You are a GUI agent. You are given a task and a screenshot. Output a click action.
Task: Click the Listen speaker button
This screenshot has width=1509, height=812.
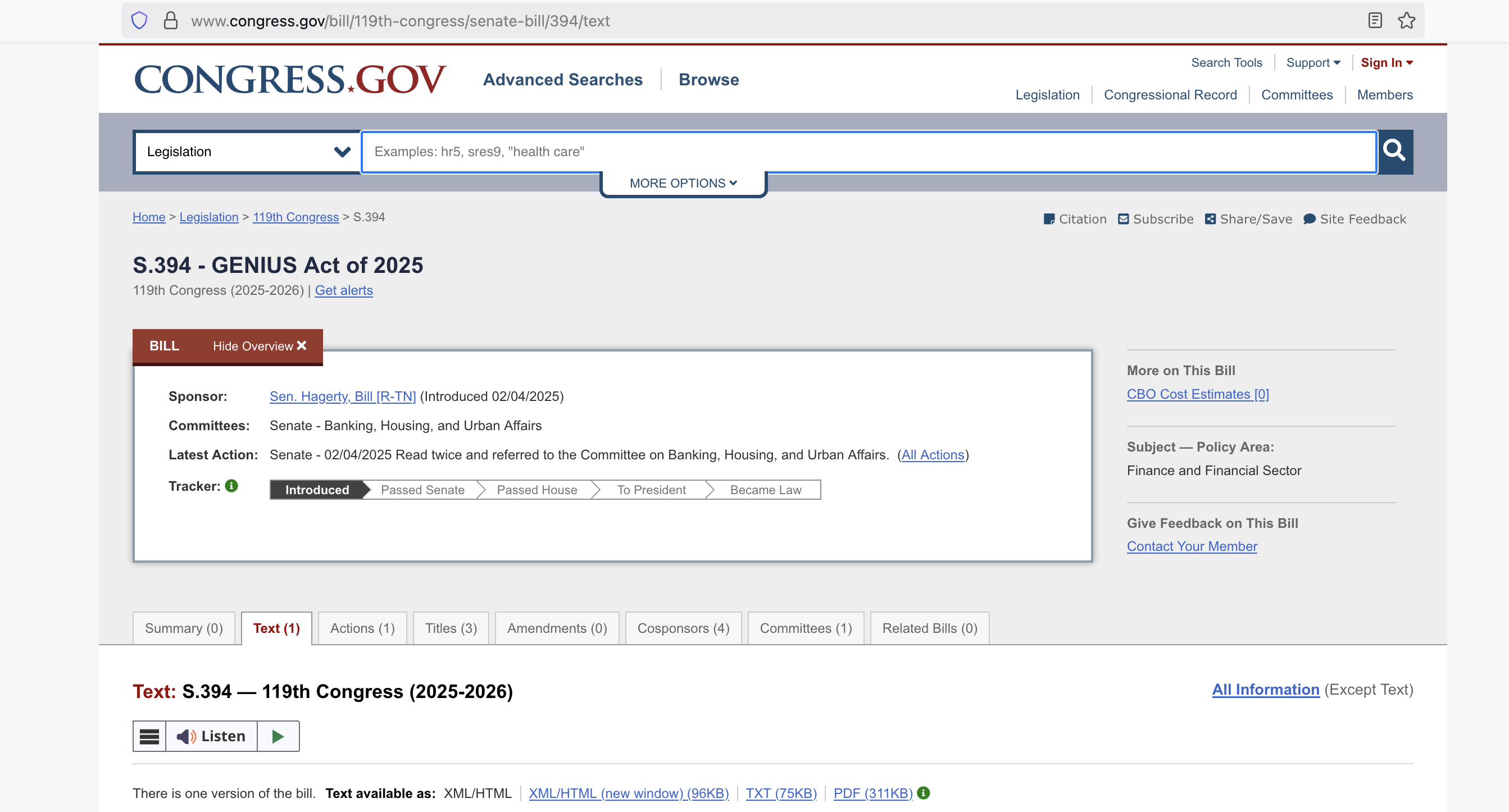(211, 736)
